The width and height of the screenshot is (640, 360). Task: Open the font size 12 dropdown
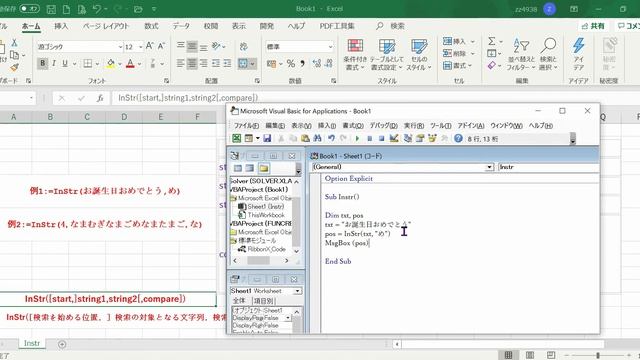[x=140, y=47]
